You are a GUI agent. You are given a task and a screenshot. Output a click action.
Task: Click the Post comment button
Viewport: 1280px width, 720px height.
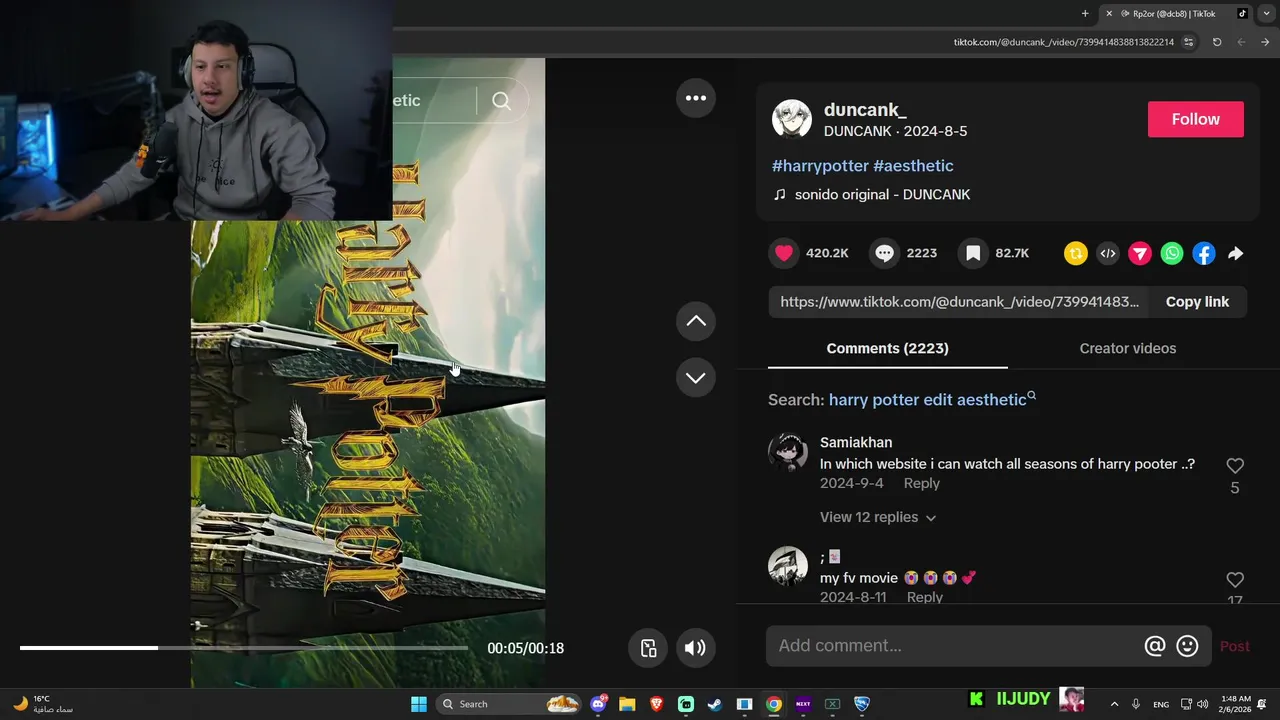[1235, 646]
